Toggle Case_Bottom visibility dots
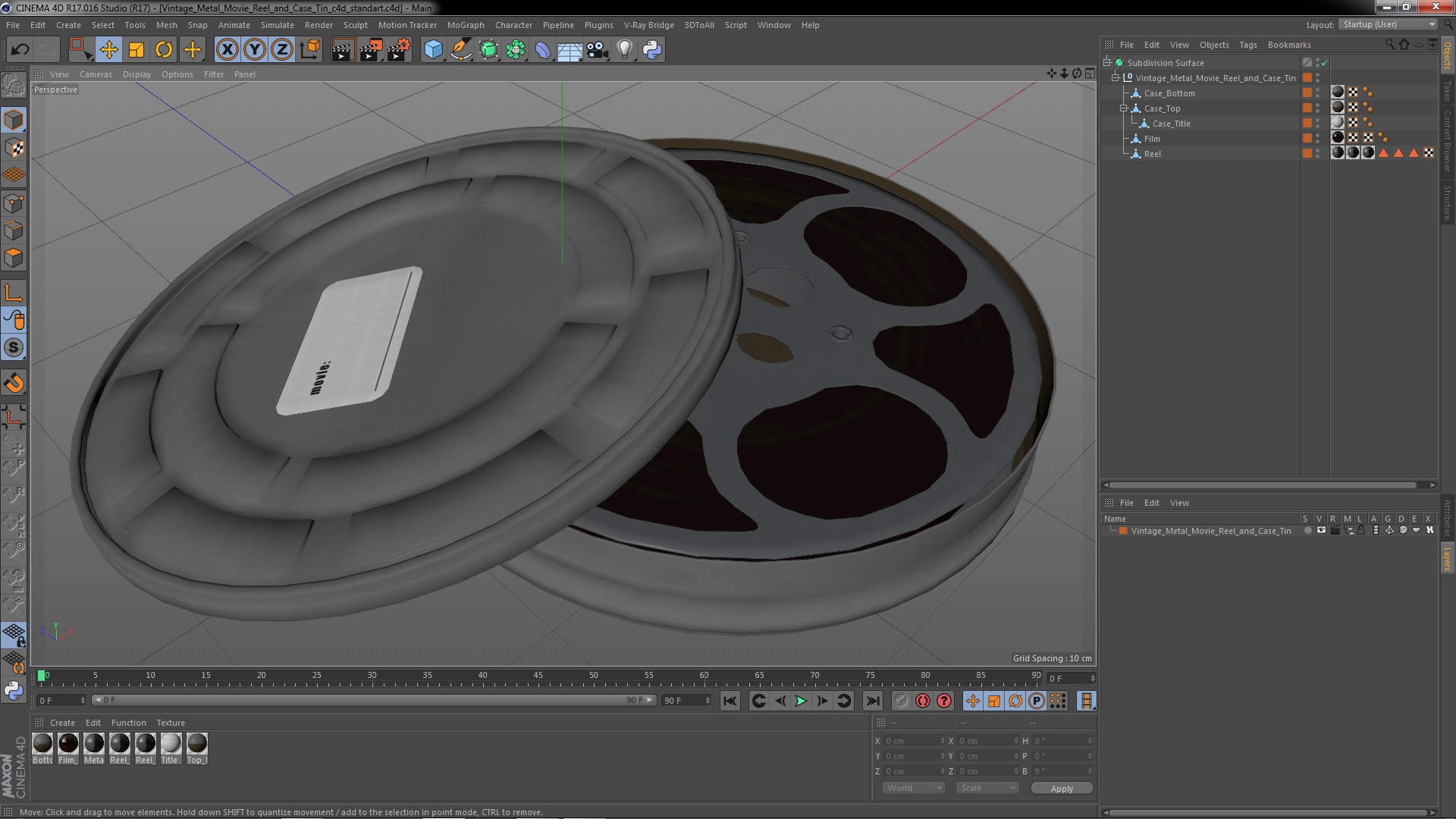The height and width of the screenshot is (819, 1456). [x=1318, y=93]
